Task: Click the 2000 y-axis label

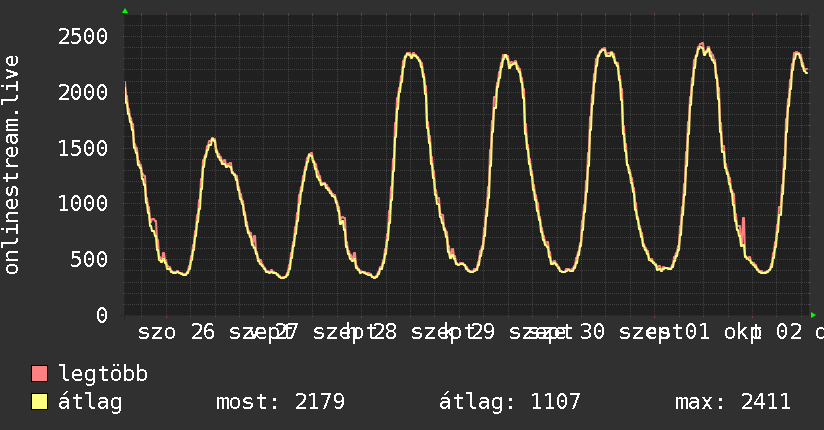Action: point(83,93)
